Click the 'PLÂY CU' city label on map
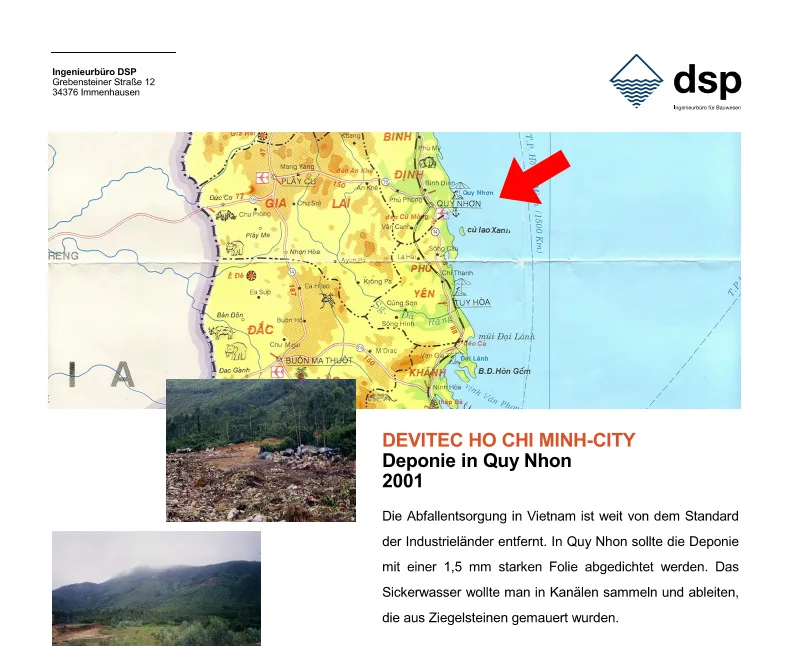790x646 pixels. [298, 181]
